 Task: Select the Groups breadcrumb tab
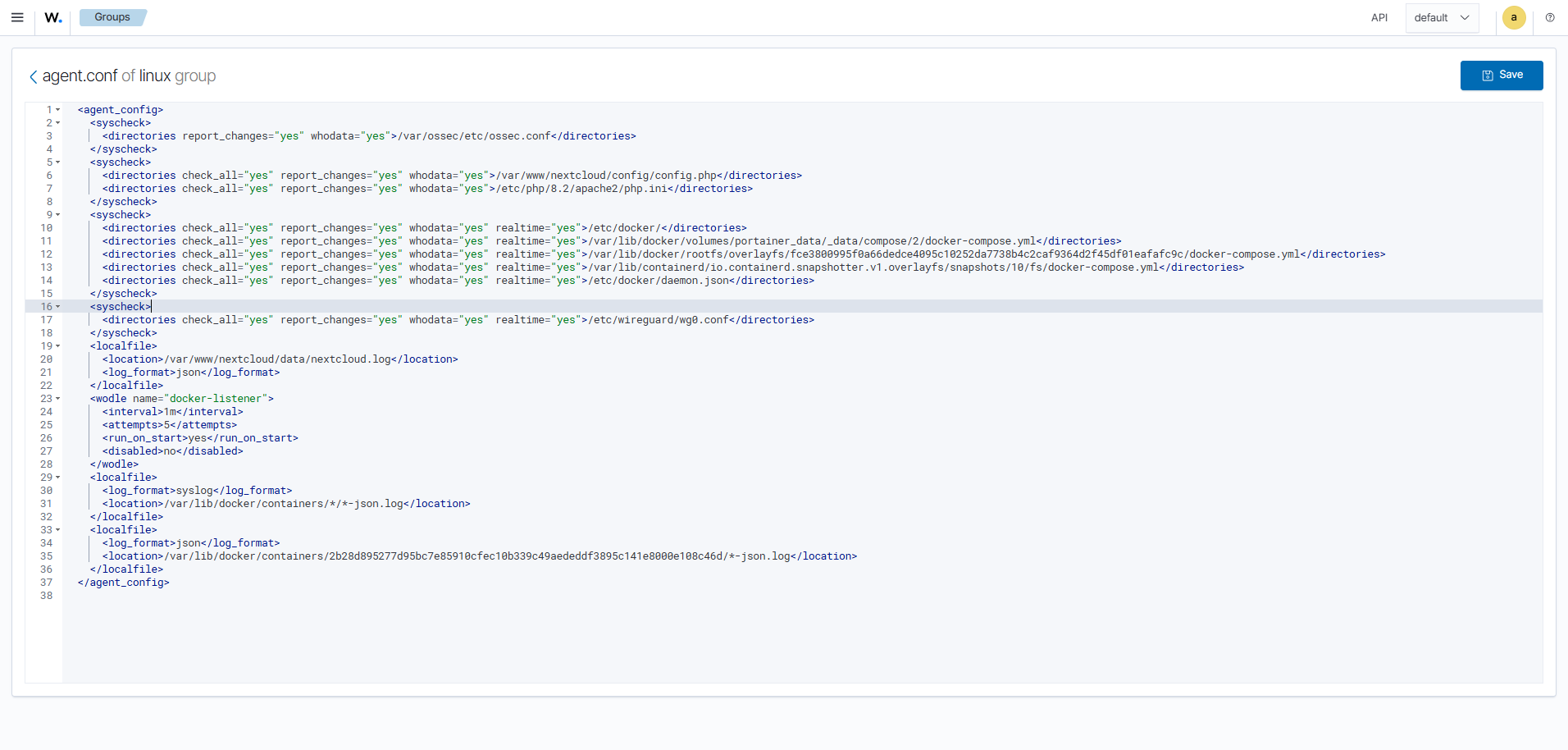click(112, 17)
